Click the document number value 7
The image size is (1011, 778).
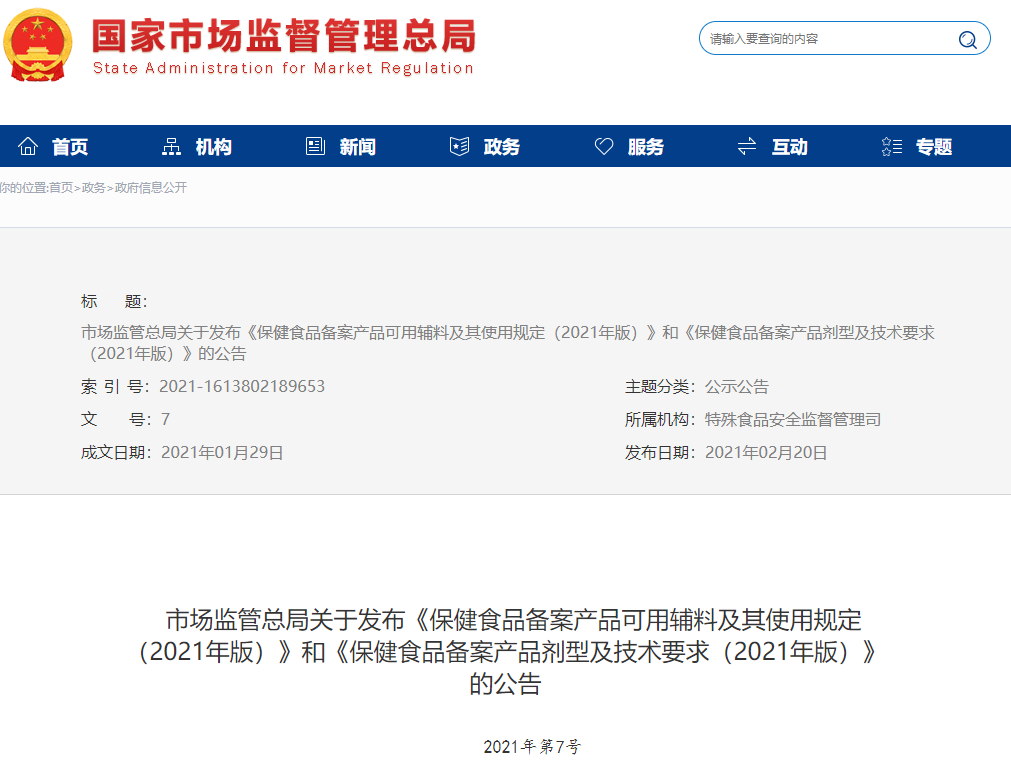point(166,420)
